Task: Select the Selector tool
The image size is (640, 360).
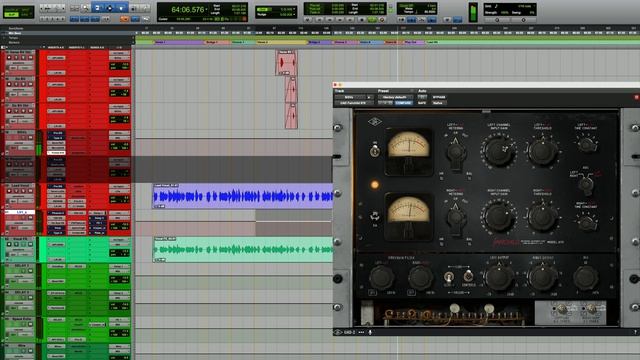Action: click(109, 8)
